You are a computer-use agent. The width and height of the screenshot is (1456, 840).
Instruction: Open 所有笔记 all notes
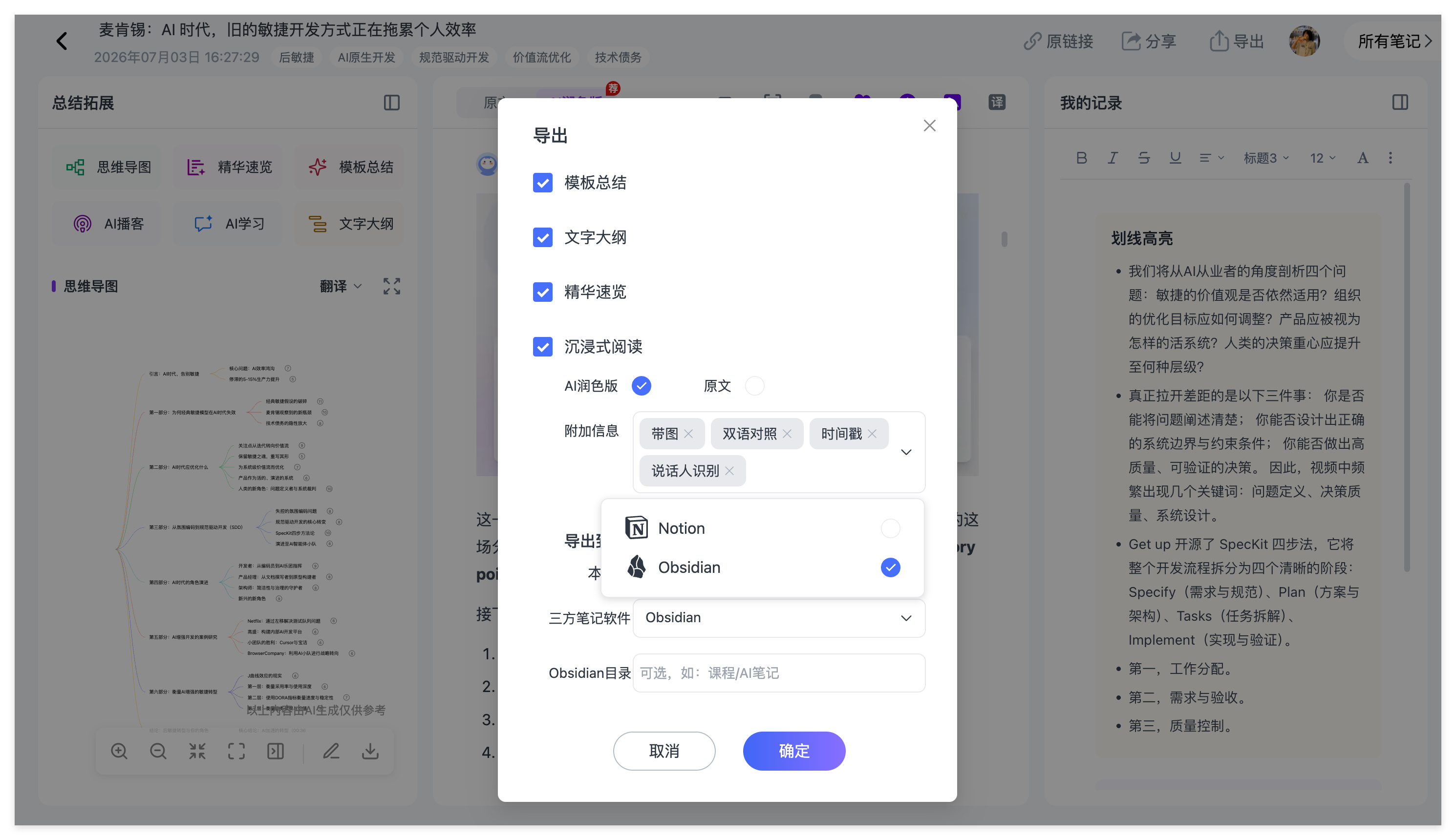pyautogui.click(x=1393, y=41)
